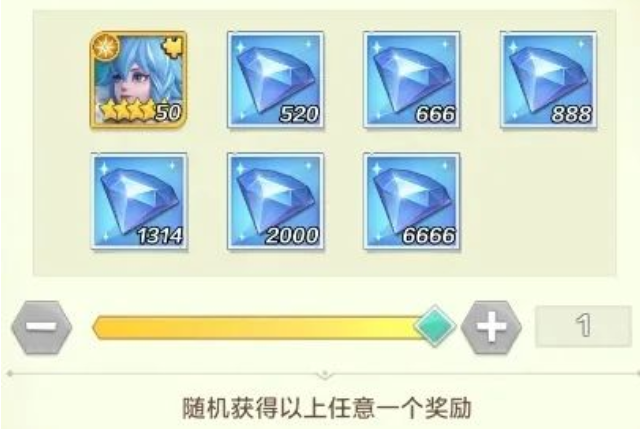Tap the four-star rating on hero card

(127, 111)
